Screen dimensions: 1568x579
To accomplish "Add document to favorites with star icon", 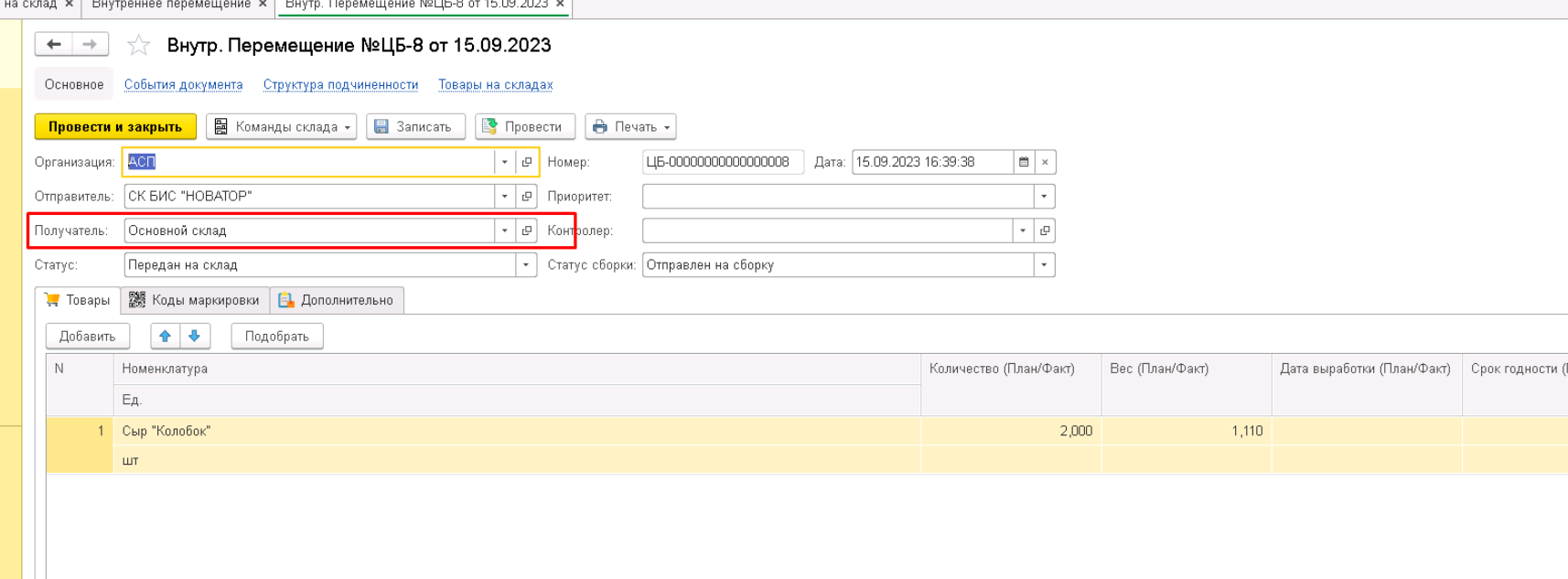I will tap(138, 45).
